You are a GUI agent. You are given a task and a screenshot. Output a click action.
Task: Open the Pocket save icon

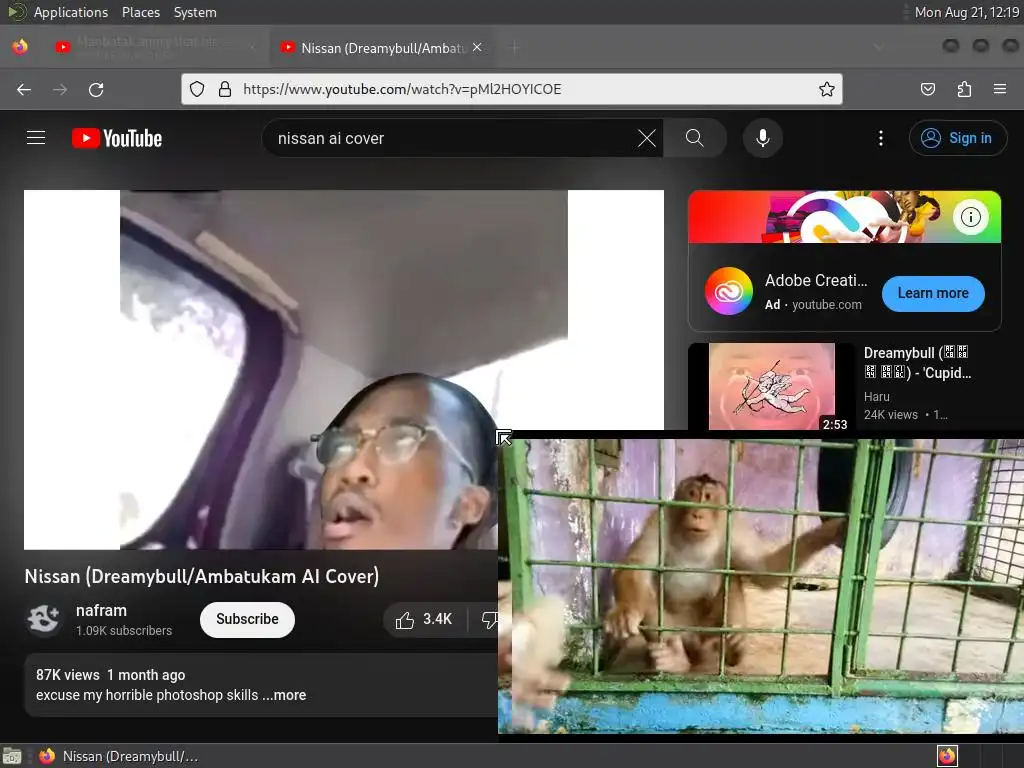tap(927, 89)
